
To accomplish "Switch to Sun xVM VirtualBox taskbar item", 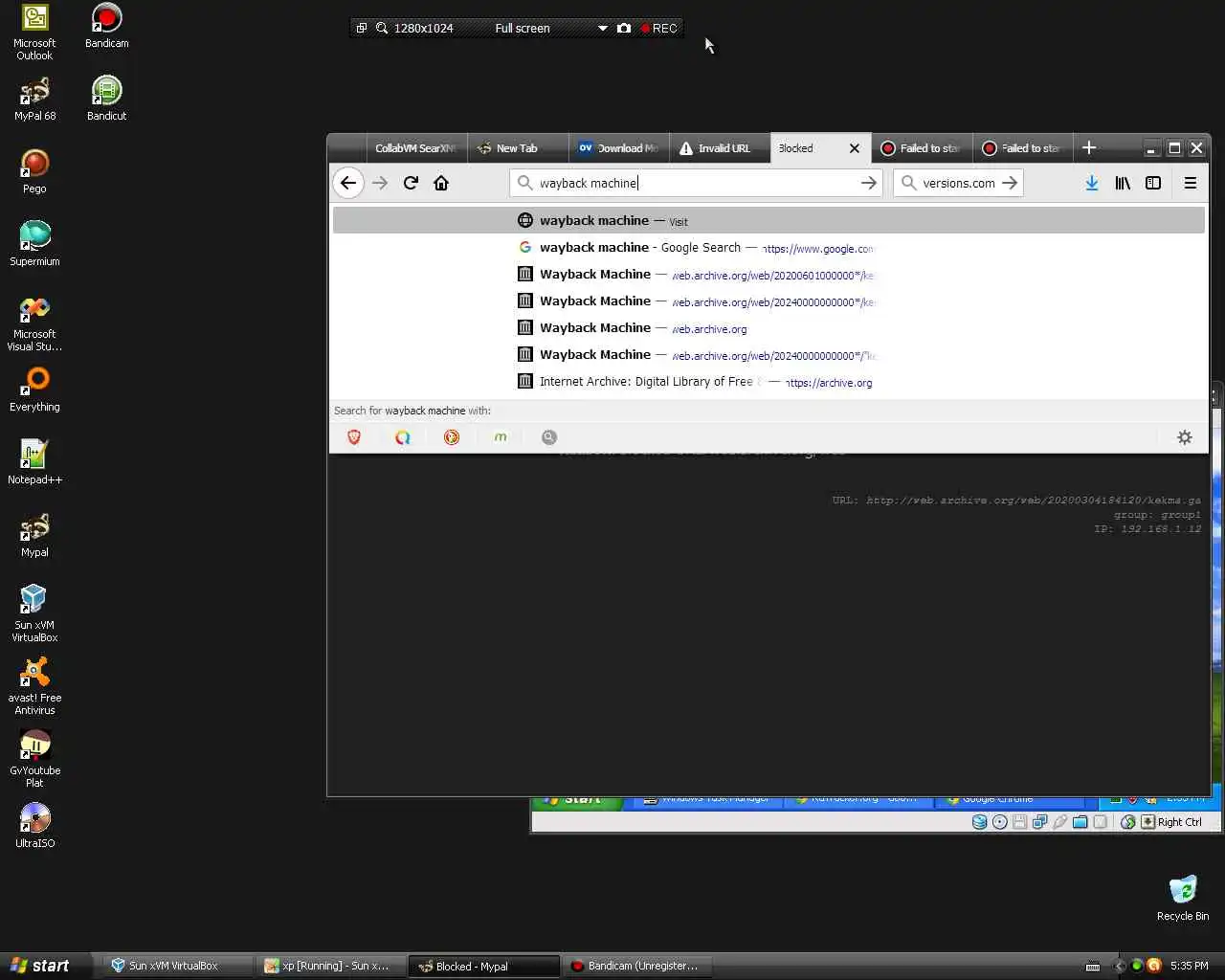I will [177, 966].
